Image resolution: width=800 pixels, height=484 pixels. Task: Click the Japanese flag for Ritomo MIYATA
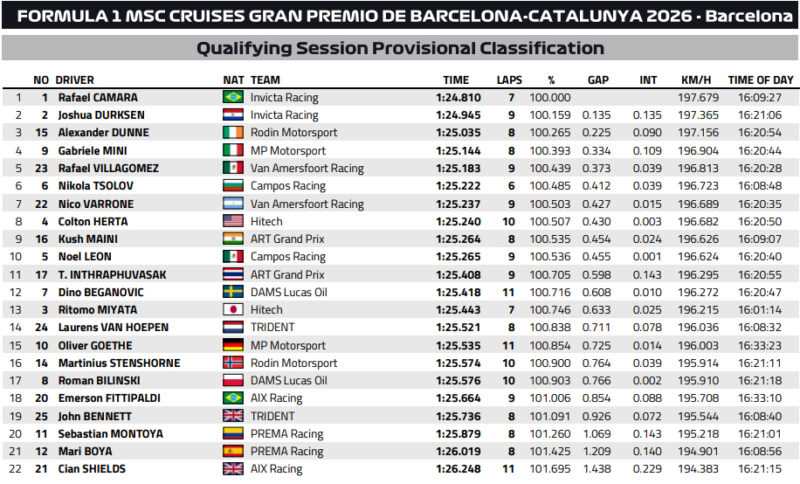(x=233, y=310)
